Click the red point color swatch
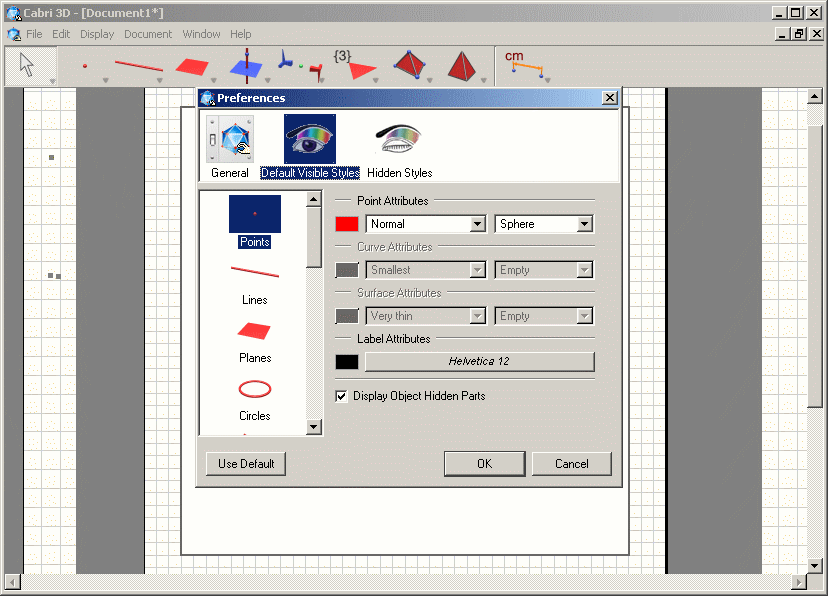The image size is (828, 596). (346, 223)
